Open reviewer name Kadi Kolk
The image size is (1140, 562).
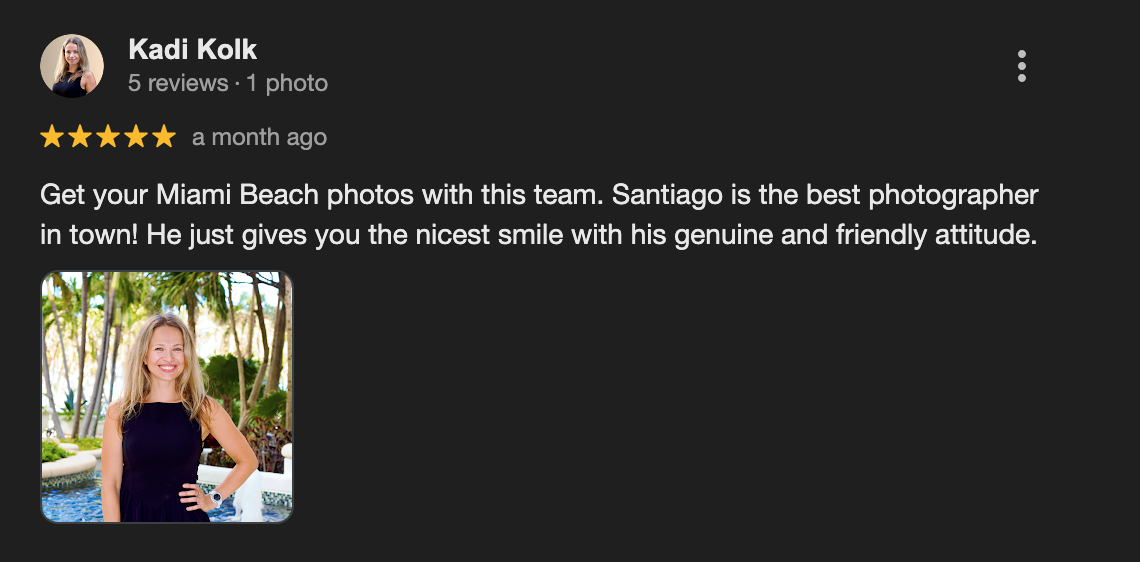193,49
